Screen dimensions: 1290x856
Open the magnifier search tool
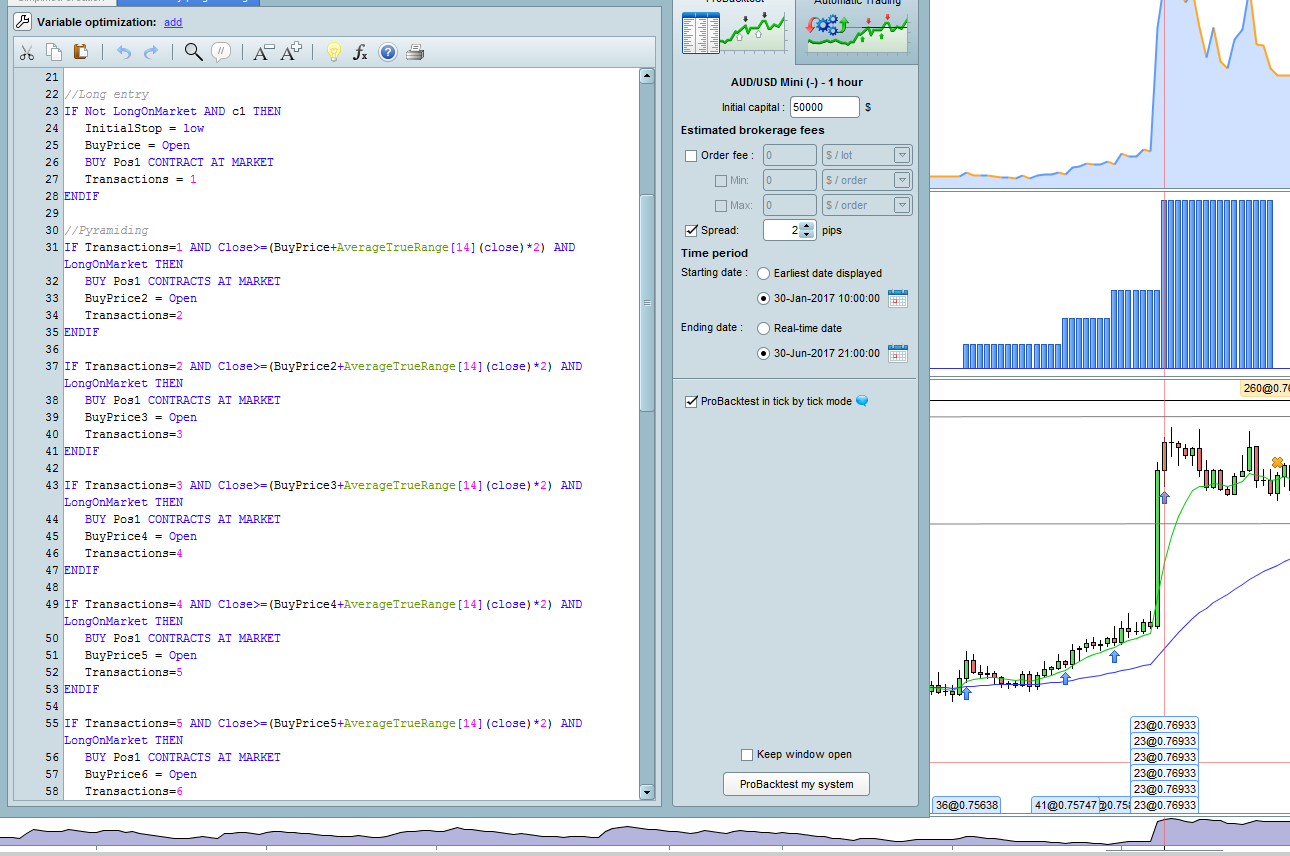click(194, 52)
